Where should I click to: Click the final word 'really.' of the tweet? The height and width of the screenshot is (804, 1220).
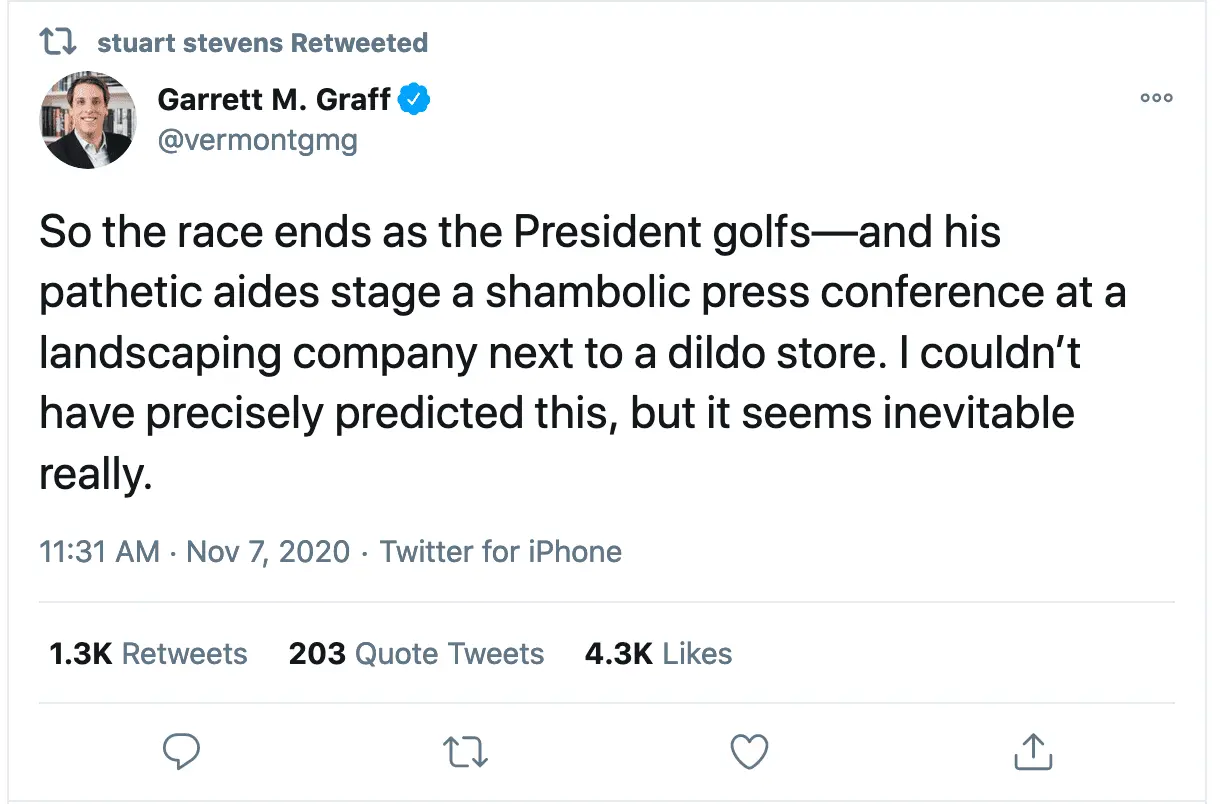point(96,474)
